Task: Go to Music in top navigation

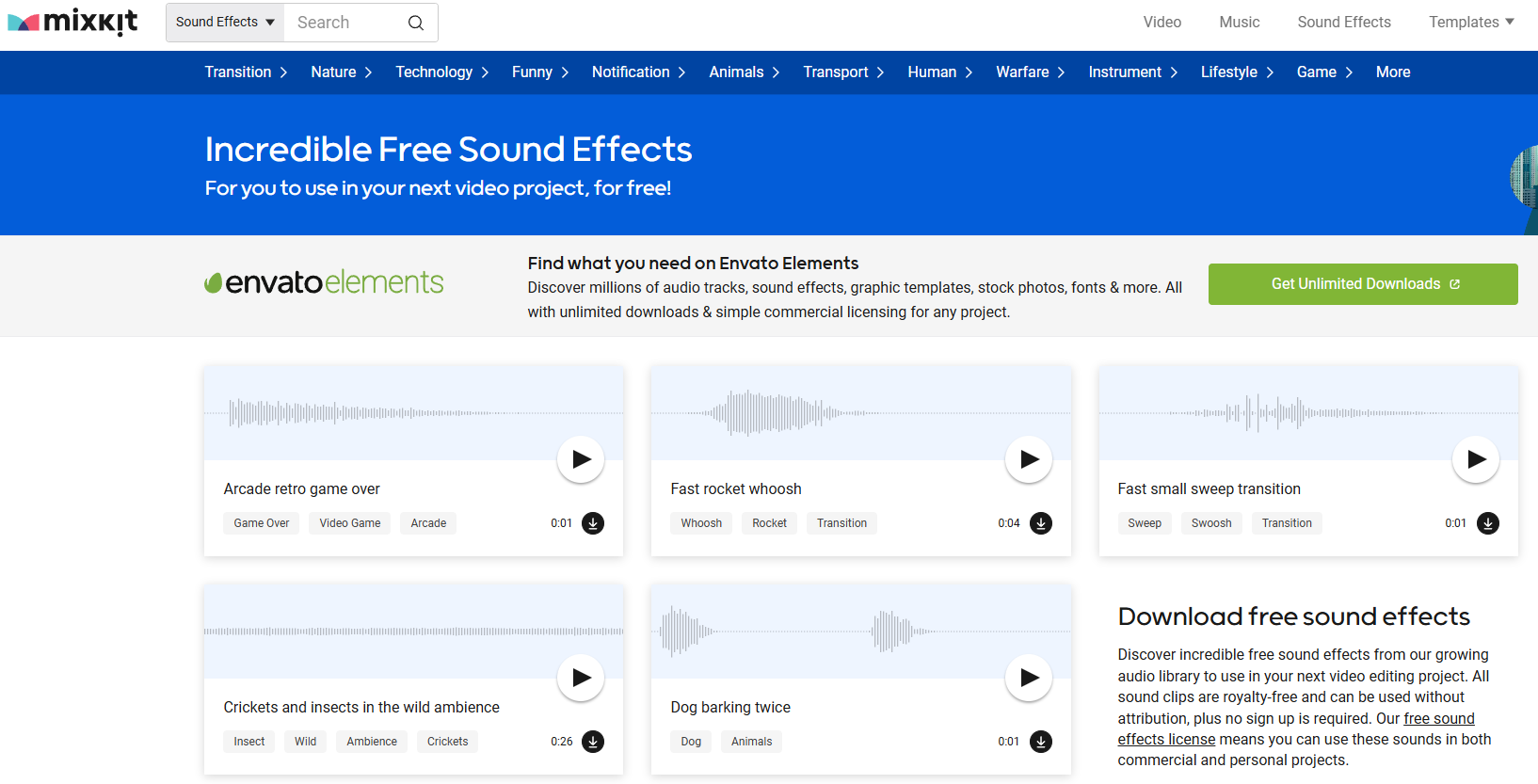Action: click(1240, 22)
